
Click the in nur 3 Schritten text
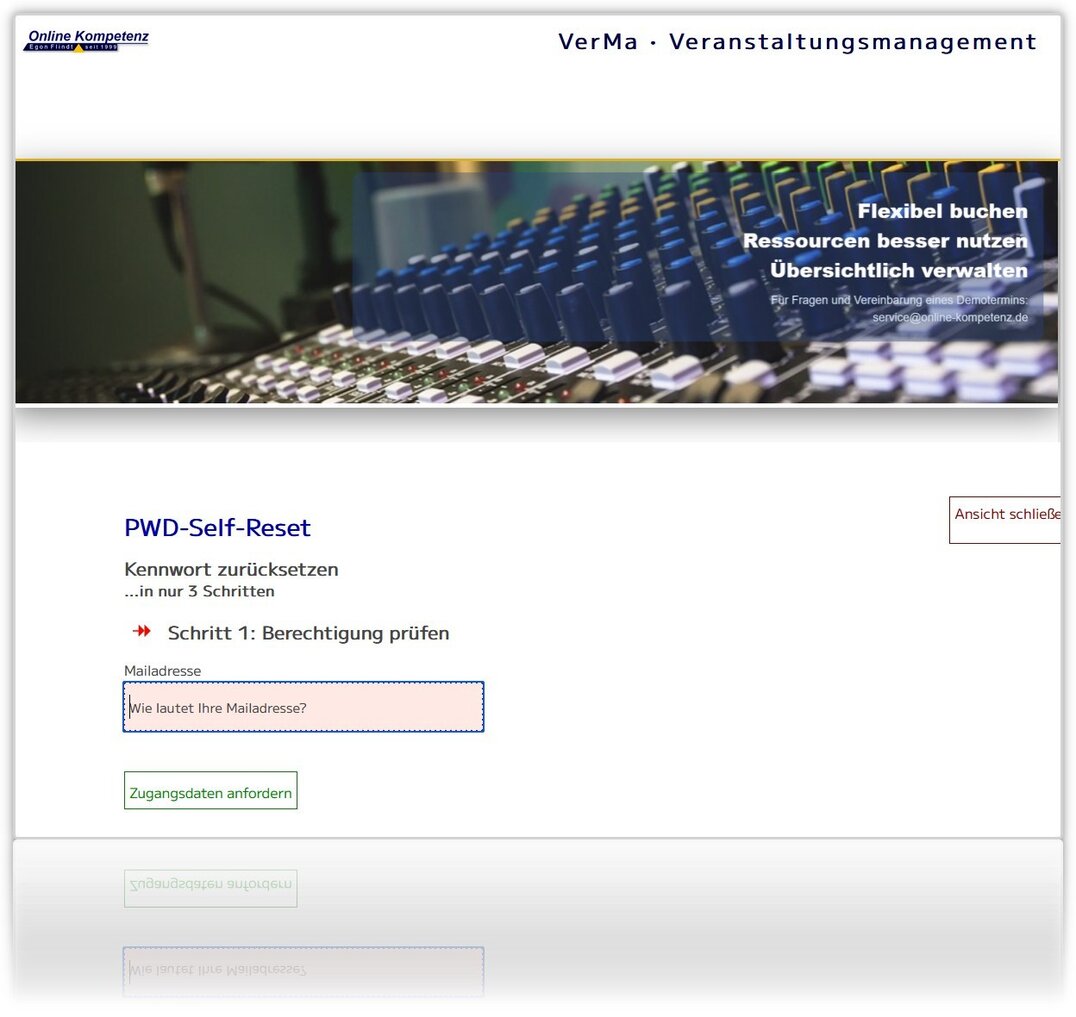pos(199,592)
